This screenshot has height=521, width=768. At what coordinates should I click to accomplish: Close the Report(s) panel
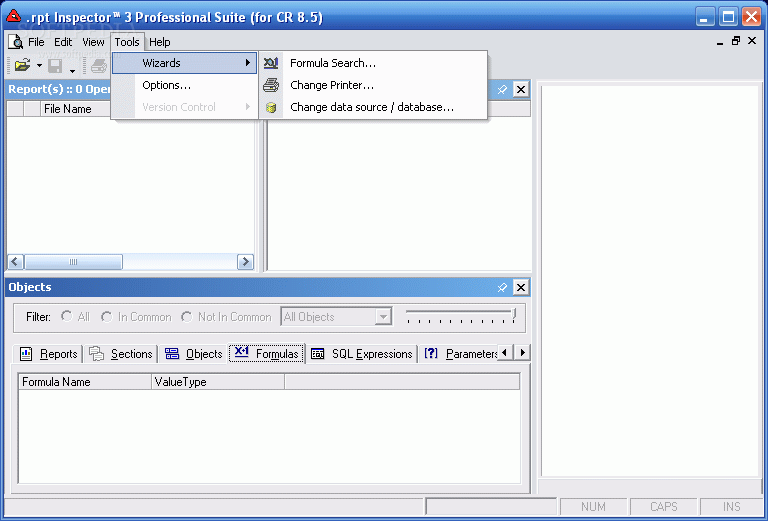coord(521,90)
